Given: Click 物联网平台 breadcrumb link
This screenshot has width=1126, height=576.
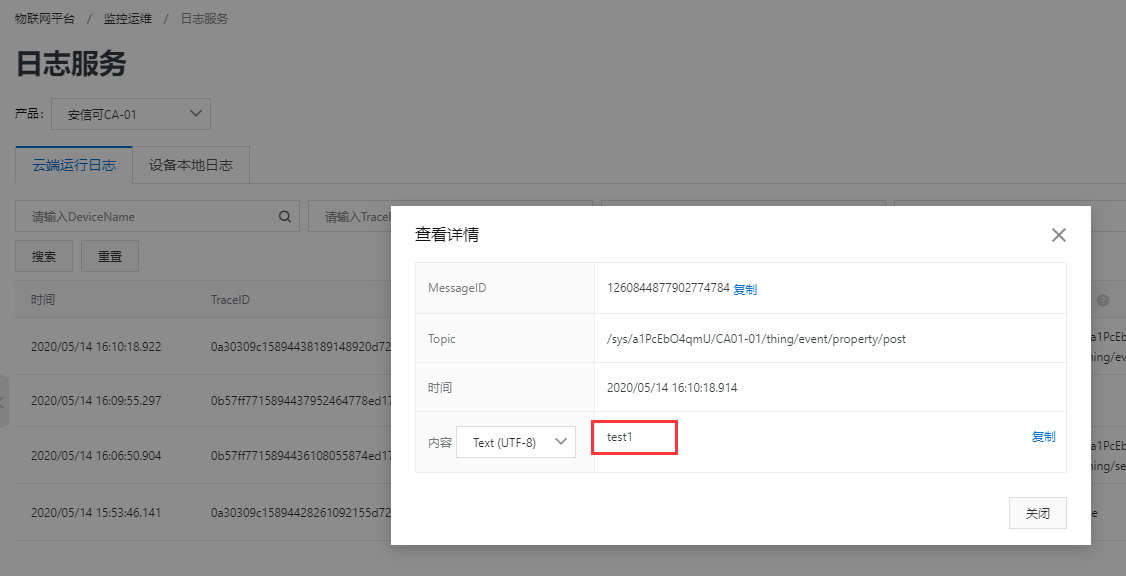Looking at the screenshot, I should pyautogui.click(x=45, y=19).
